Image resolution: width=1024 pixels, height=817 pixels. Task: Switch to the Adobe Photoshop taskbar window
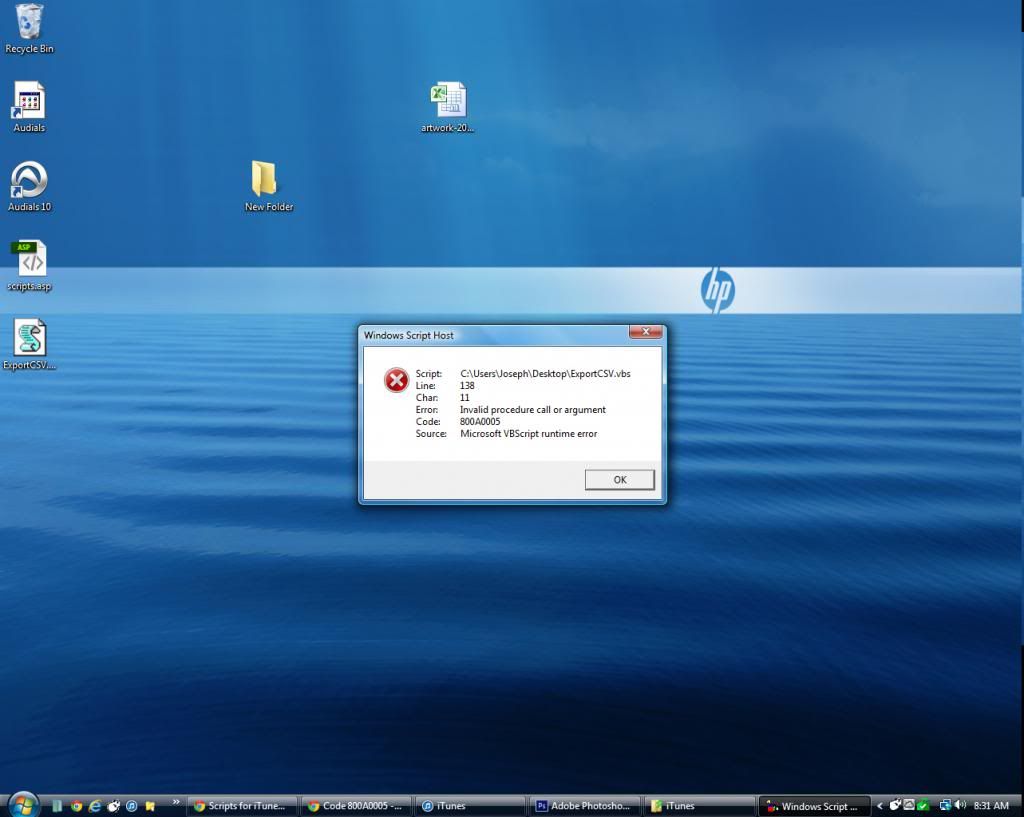pos(584,806)
